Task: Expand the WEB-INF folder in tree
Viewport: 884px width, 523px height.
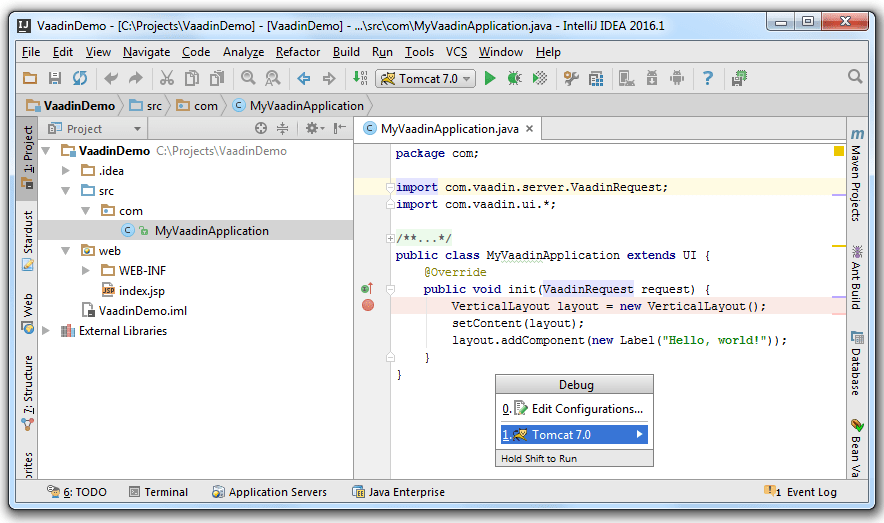Action: 86,271
